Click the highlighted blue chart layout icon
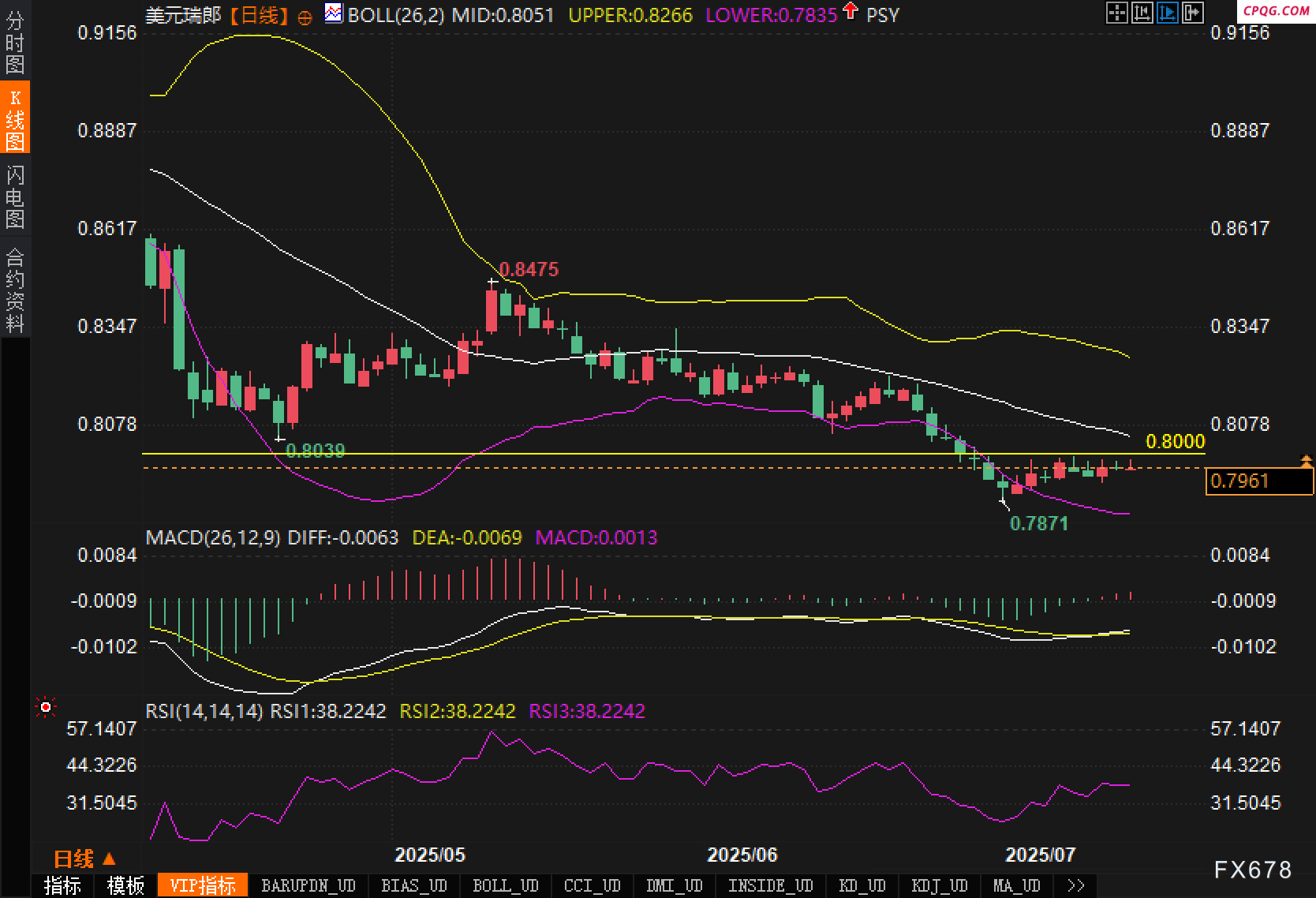This screenshot has width=1316, height=898. click(1167, 12)
